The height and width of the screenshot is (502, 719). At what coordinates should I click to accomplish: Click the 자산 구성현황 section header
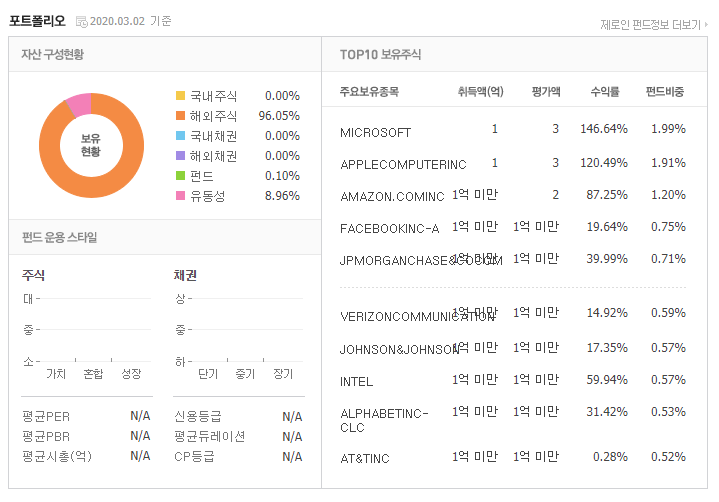click(x=52, y=54)
